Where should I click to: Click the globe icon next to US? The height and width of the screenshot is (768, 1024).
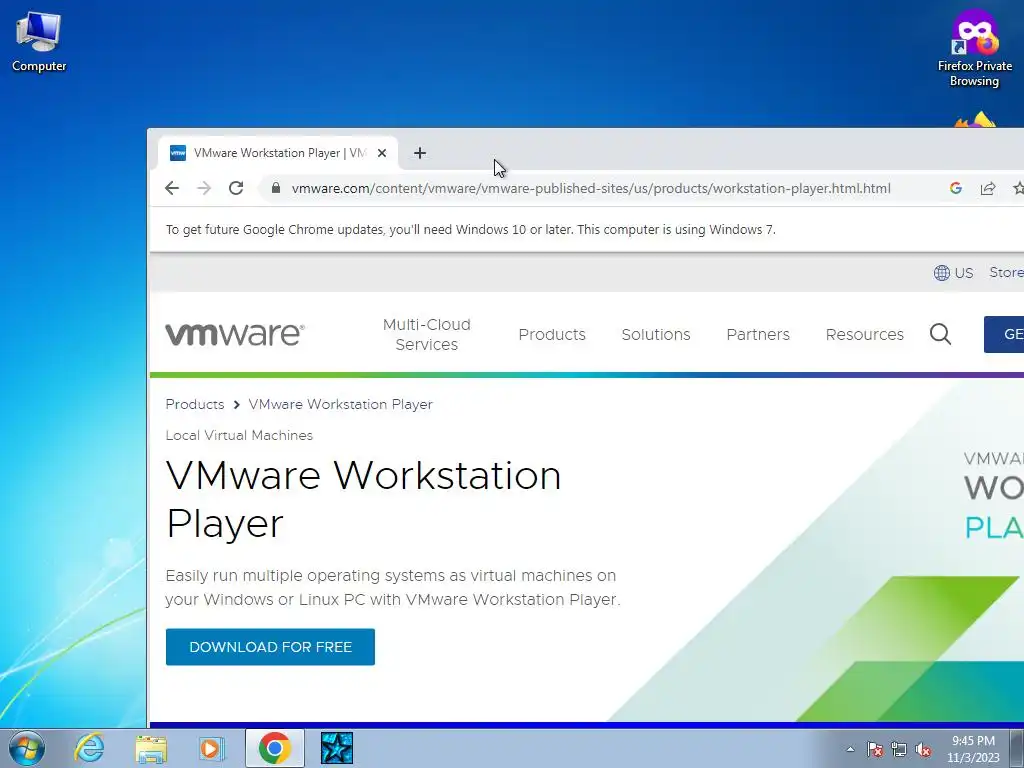942,273
